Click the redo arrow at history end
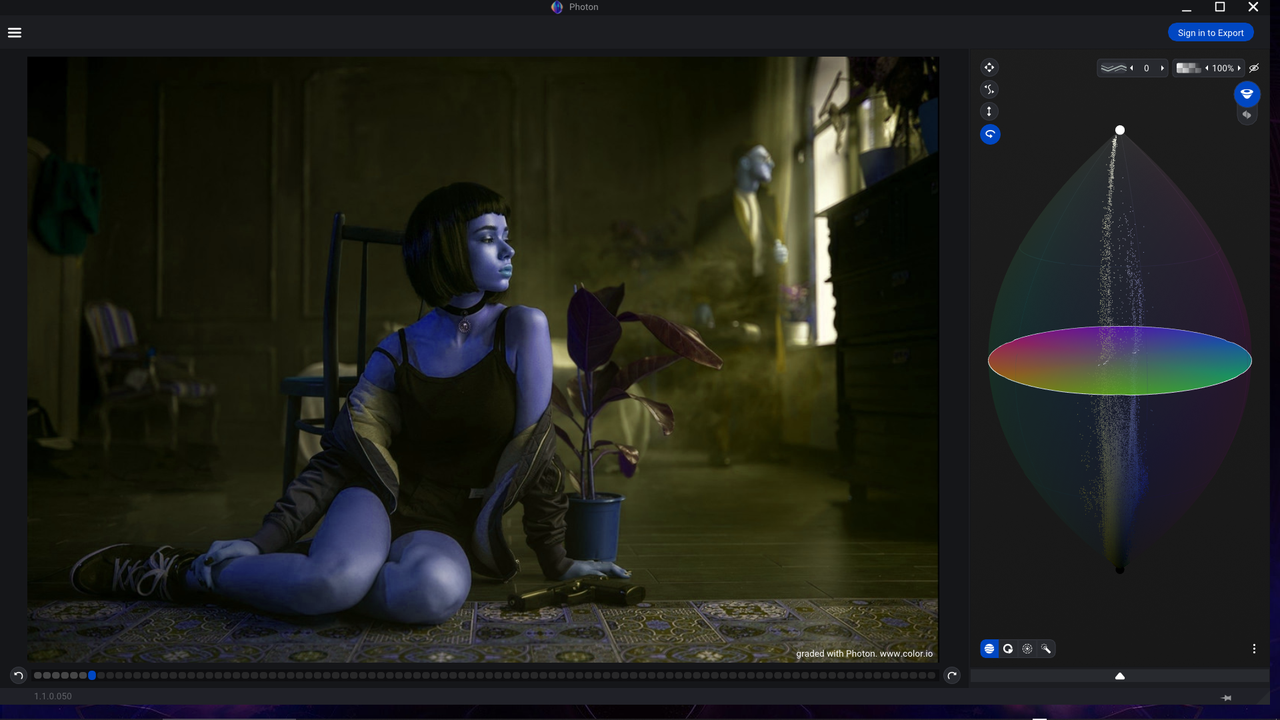This screenshot has height=720, width=1280. pos(952,676)
